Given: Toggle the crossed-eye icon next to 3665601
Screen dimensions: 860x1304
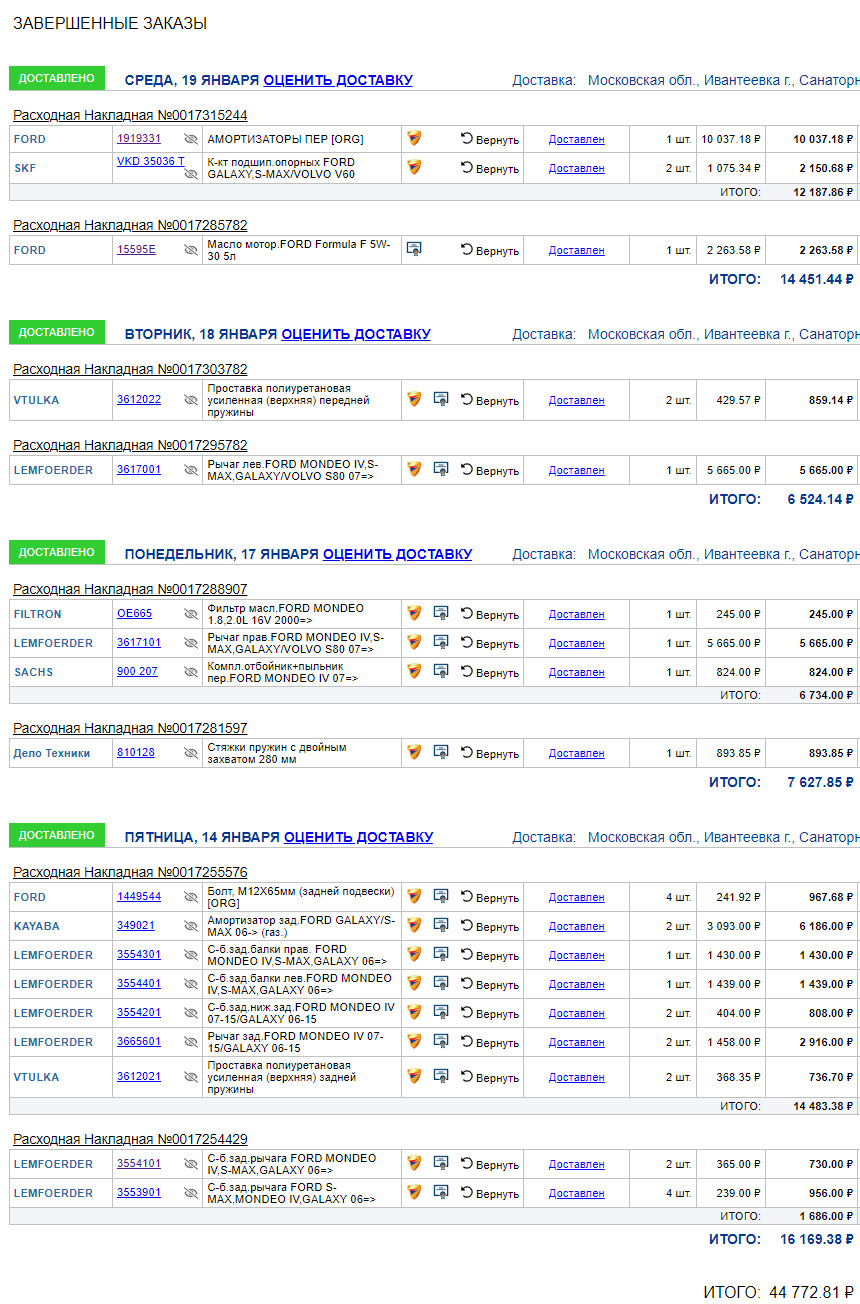Looking at the screenshot, I should pyautogui.click(x=191, y=1042).
